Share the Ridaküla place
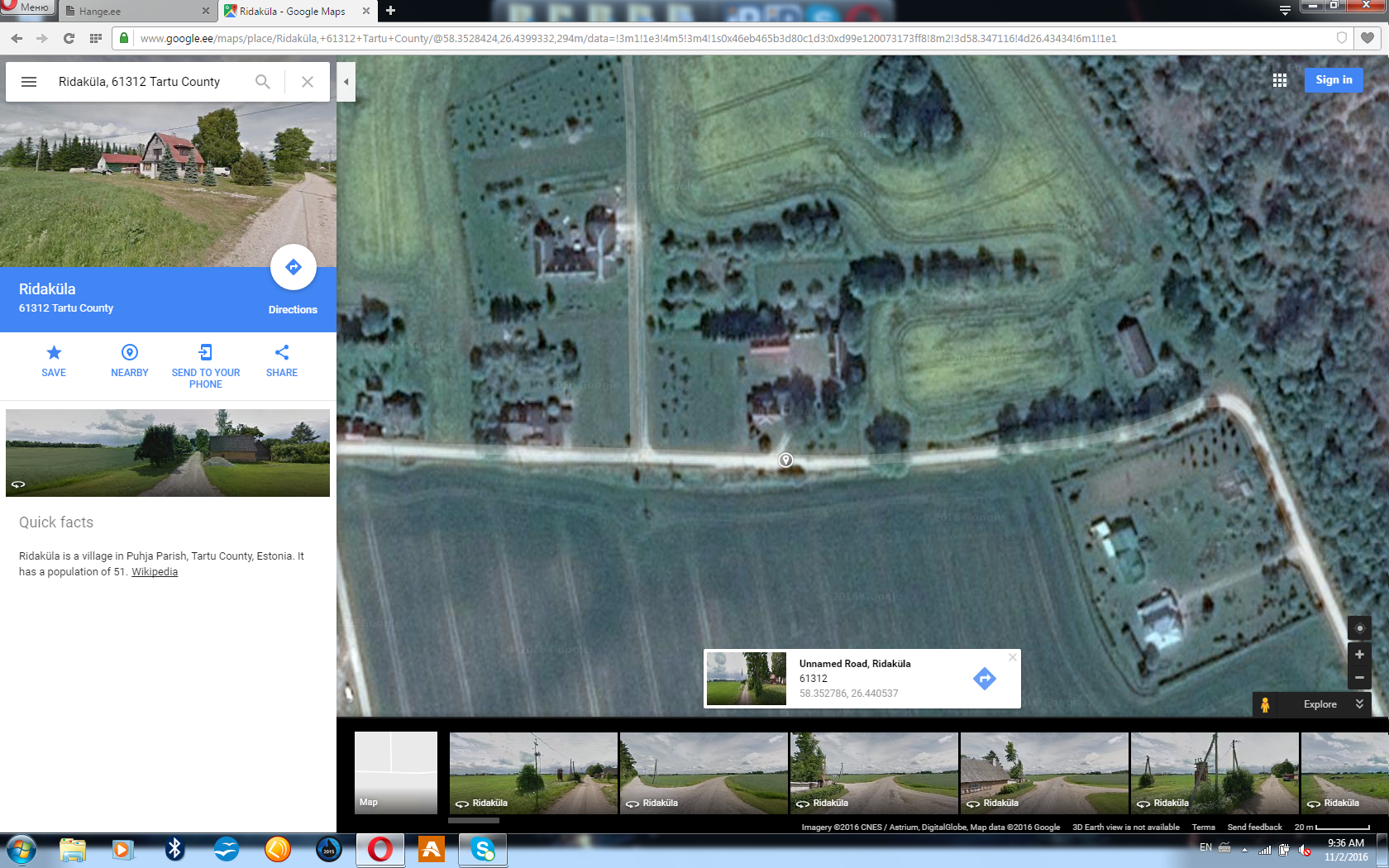1389x868 pixels. point(282,360)
